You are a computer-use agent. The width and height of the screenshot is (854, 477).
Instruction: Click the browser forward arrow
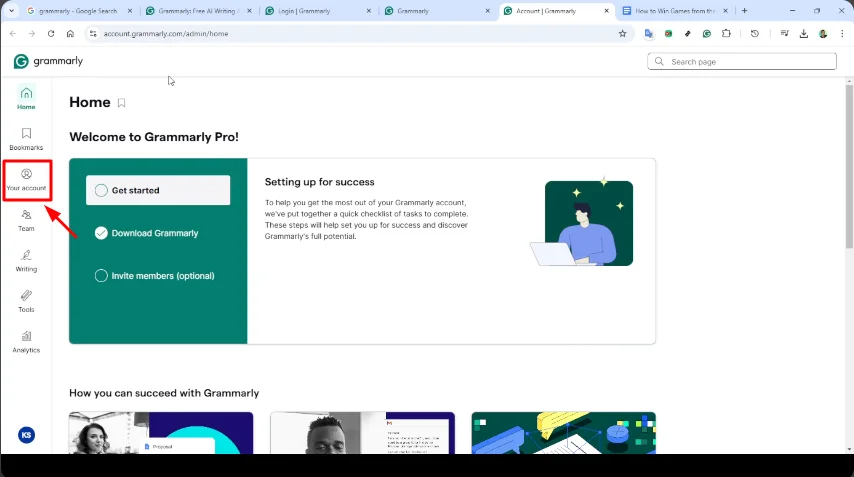32,34
